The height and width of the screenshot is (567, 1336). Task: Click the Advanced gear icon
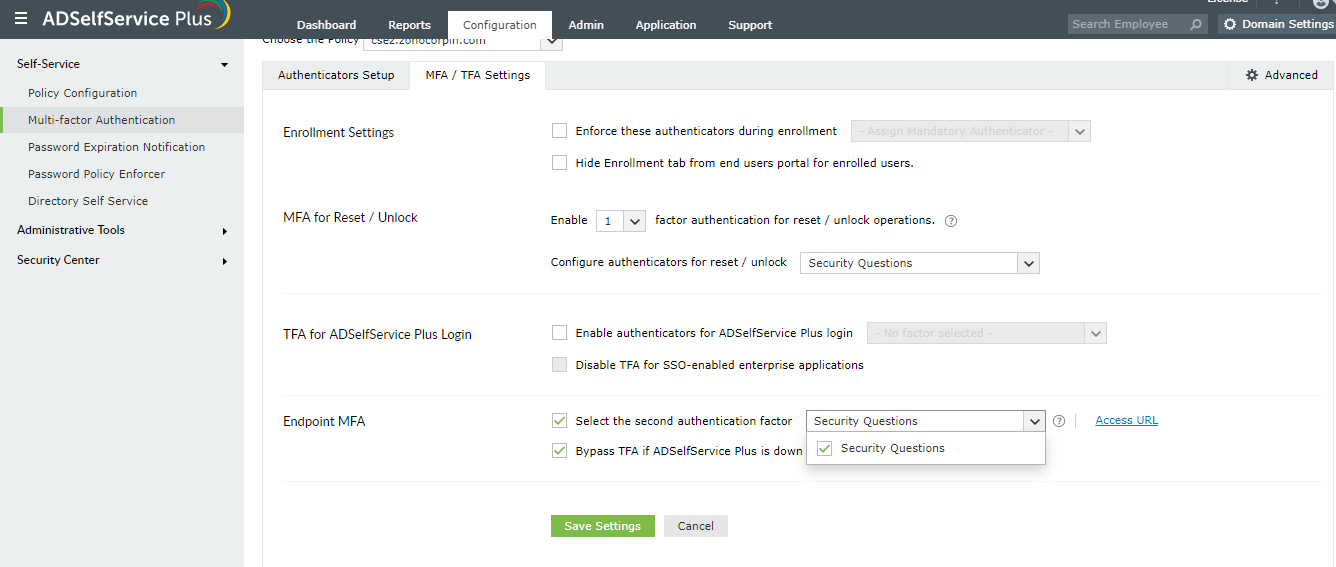pyautogui.click(x=1252, y=75)
